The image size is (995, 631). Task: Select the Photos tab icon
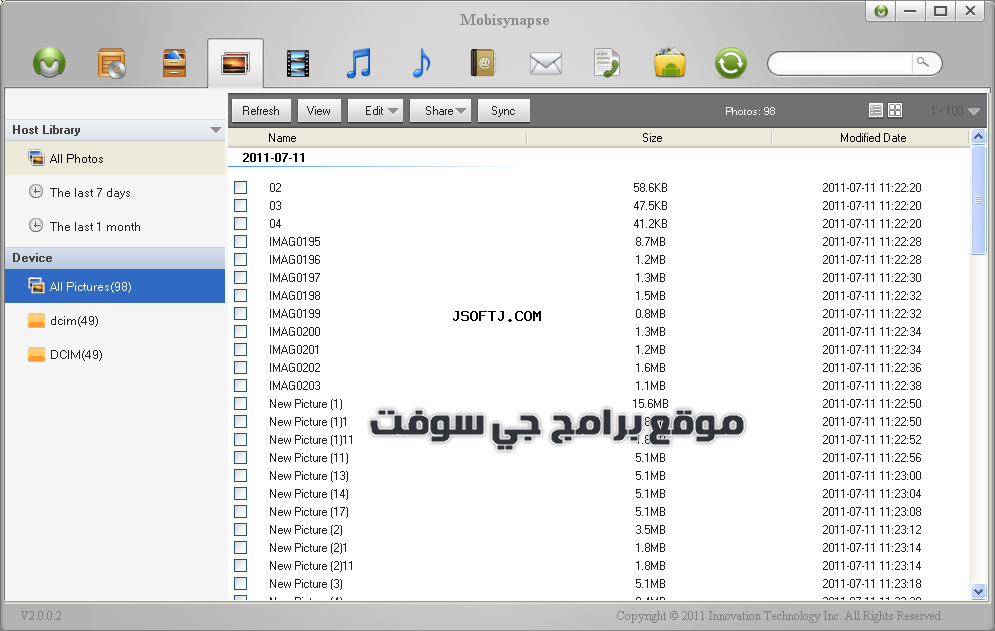[235, 63]
